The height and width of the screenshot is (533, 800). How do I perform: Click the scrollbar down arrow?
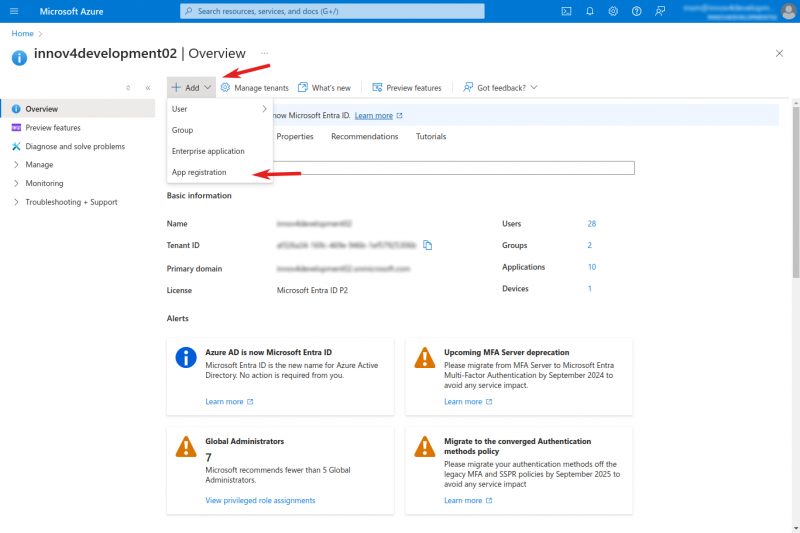[795, 528]
